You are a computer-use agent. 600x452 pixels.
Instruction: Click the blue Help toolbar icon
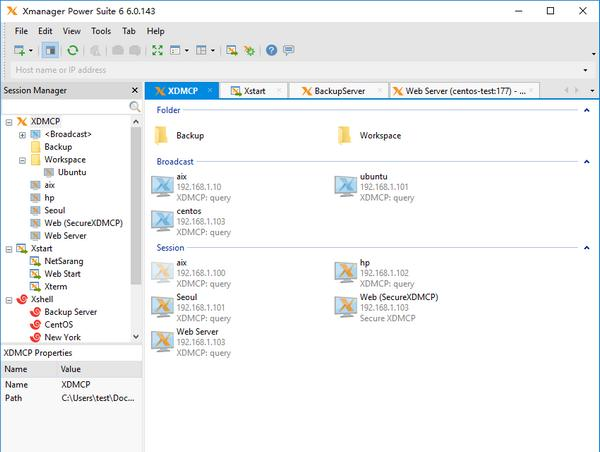tap(271, 50)
